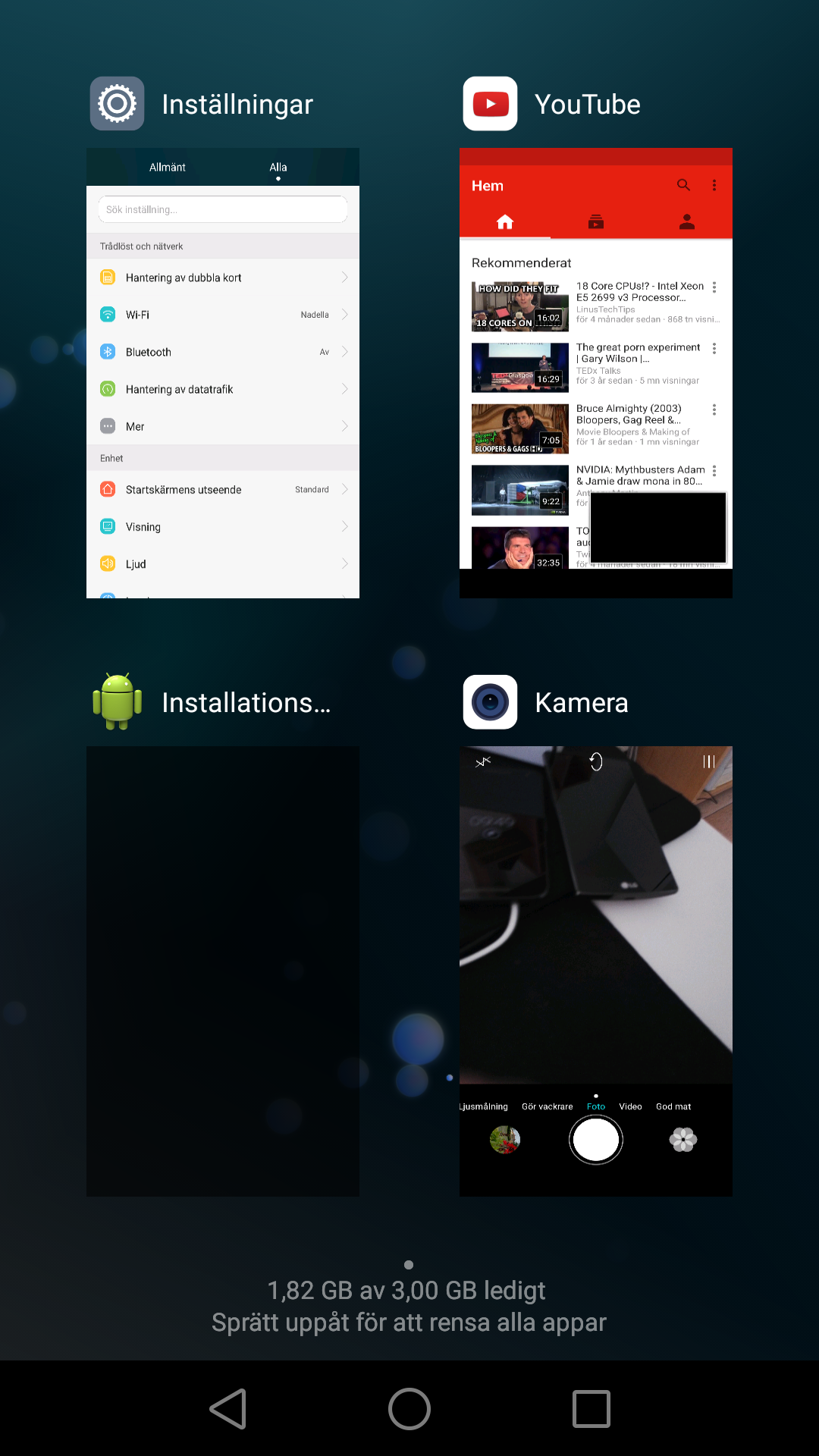The width and height of the screenshot is (819, 1456).
Task: Expand Mer row chevron
Action: (x=344, y=426)
